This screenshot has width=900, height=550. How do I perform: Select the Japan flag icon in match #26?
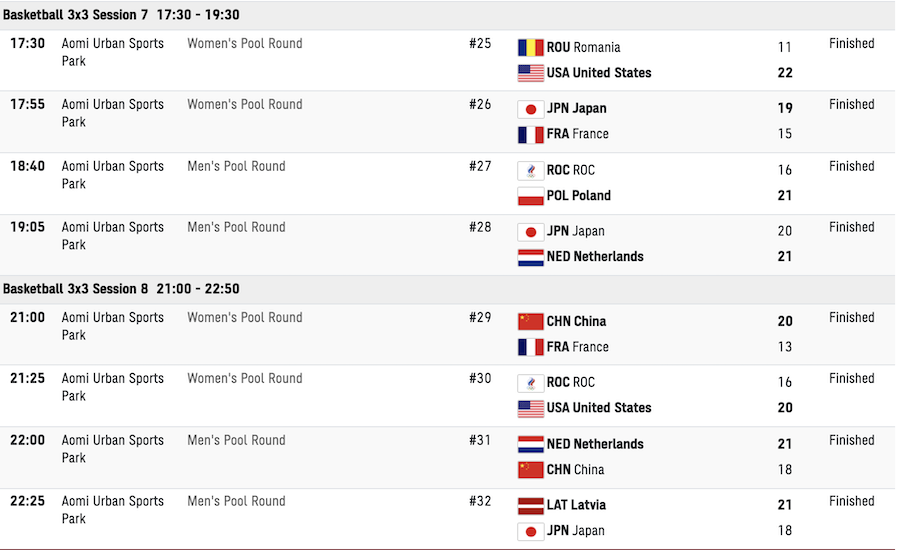pyautogui.click(x=530, y=109)
